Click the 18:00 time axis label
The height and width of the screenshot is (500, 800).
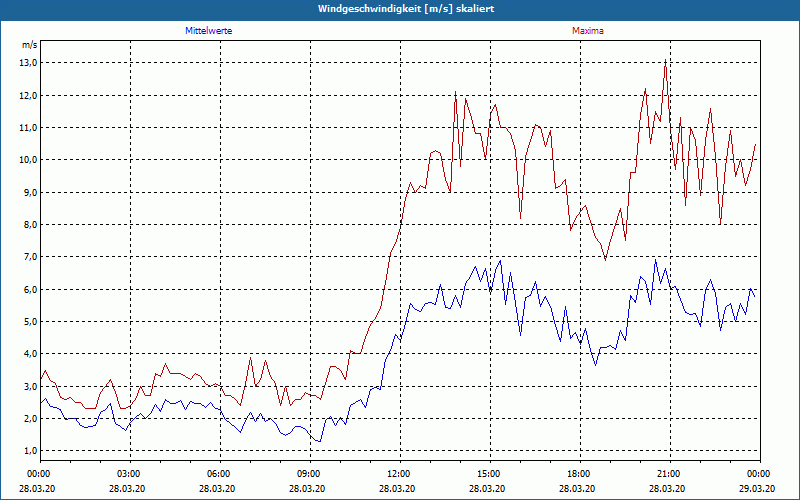(581, 474)
